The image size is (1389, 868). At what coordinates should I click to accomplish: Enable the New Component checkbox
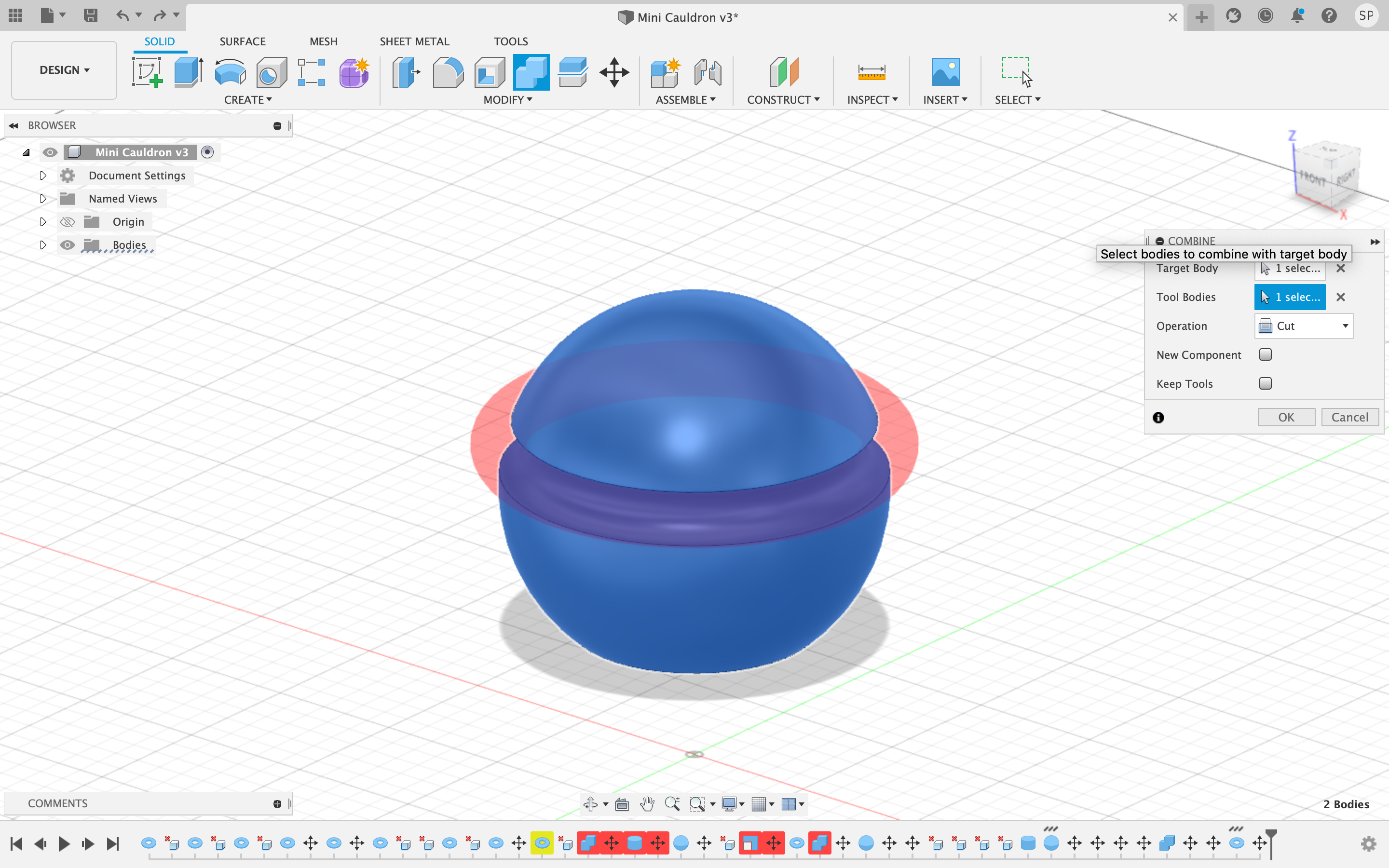(1266, 355)
